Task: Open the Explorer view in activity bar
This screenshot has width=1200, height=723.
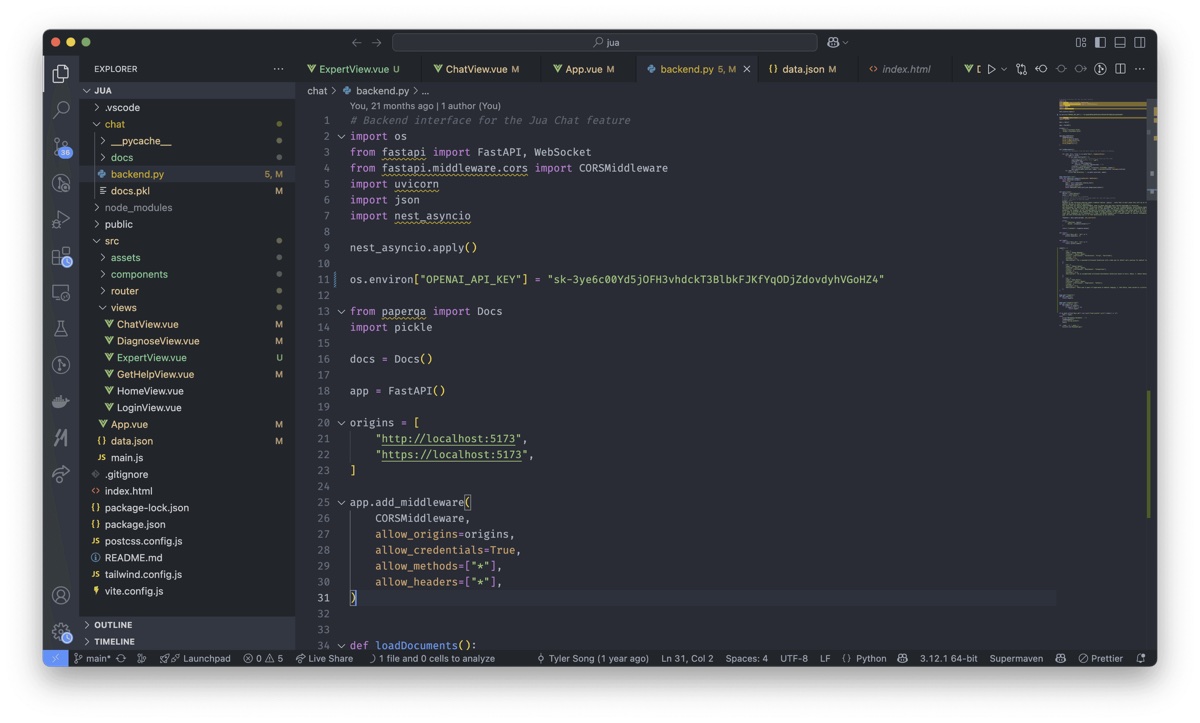Action: coord(61,73)
